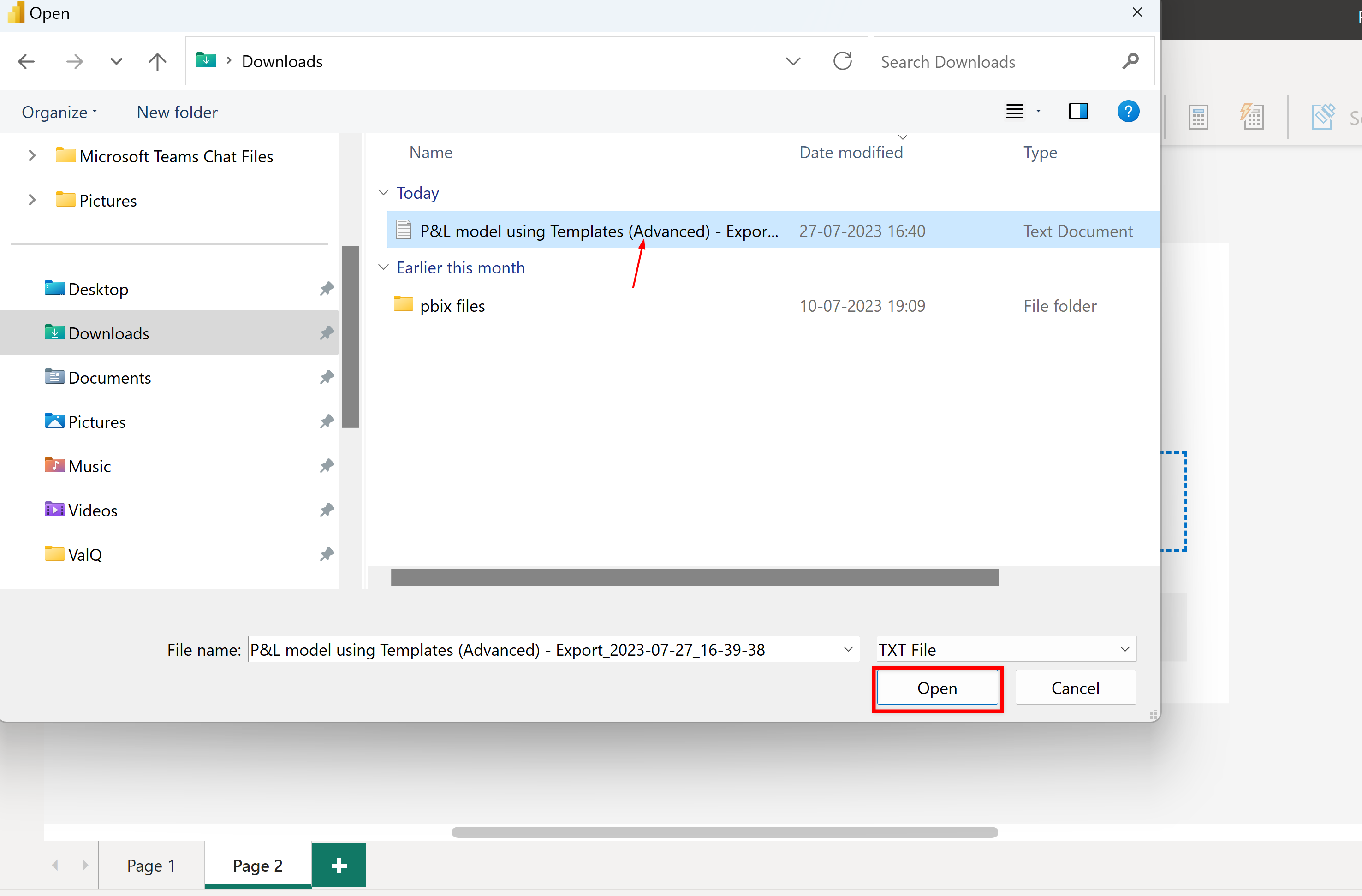
Task: Unpin Desktop from quick access
Action: (327, 289)
